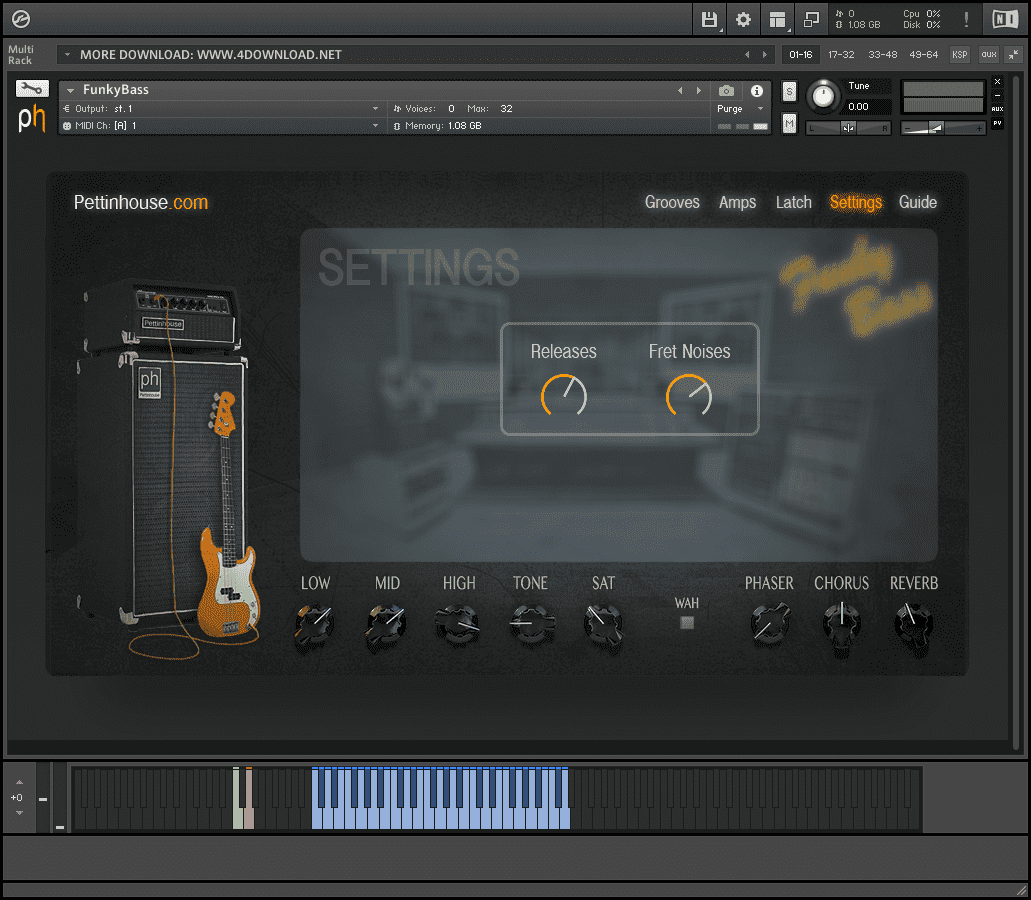Screen dimensions: 1031x900
Task: Toggle KSP multi script panel
Action: (x=959, y=55)
